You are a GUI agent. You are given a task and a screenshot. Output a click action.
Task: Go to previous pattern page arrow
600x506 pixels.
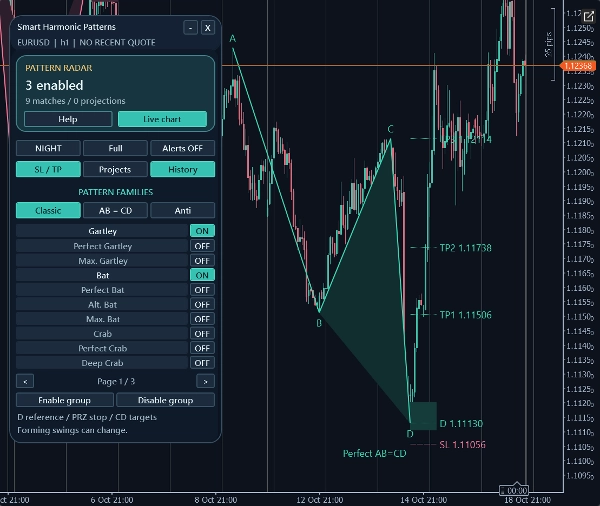pyautogui.click(x=25, y=381)
